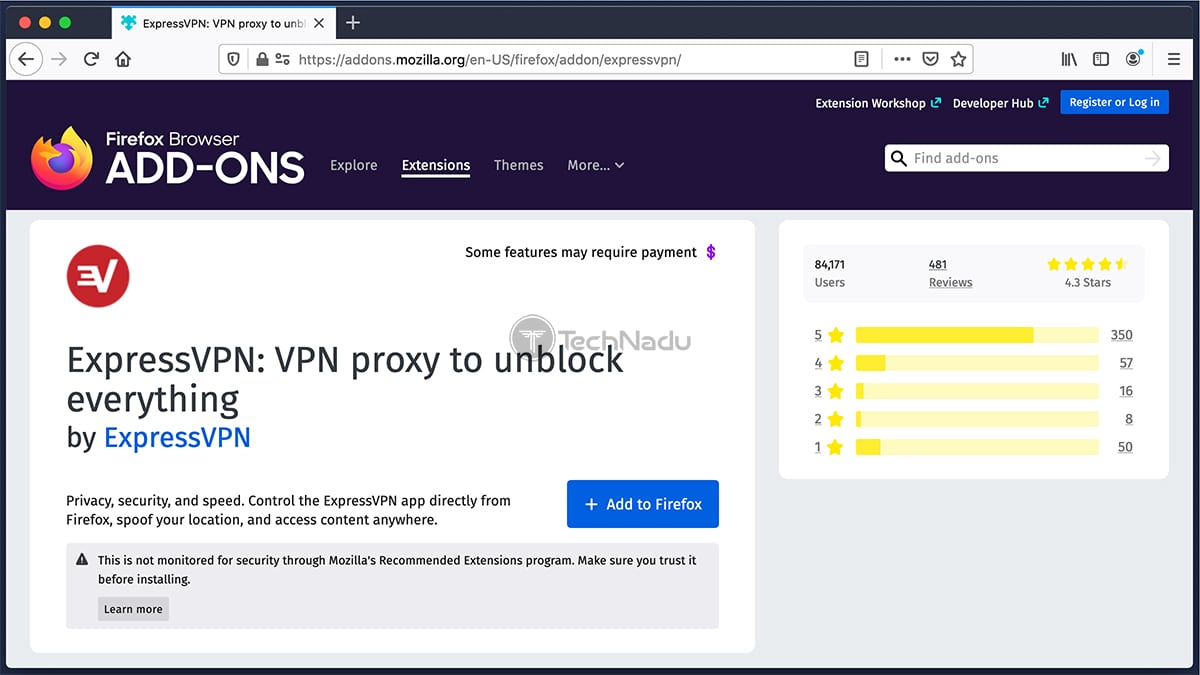Filter reviews by 2 star rating

[829, 419]
